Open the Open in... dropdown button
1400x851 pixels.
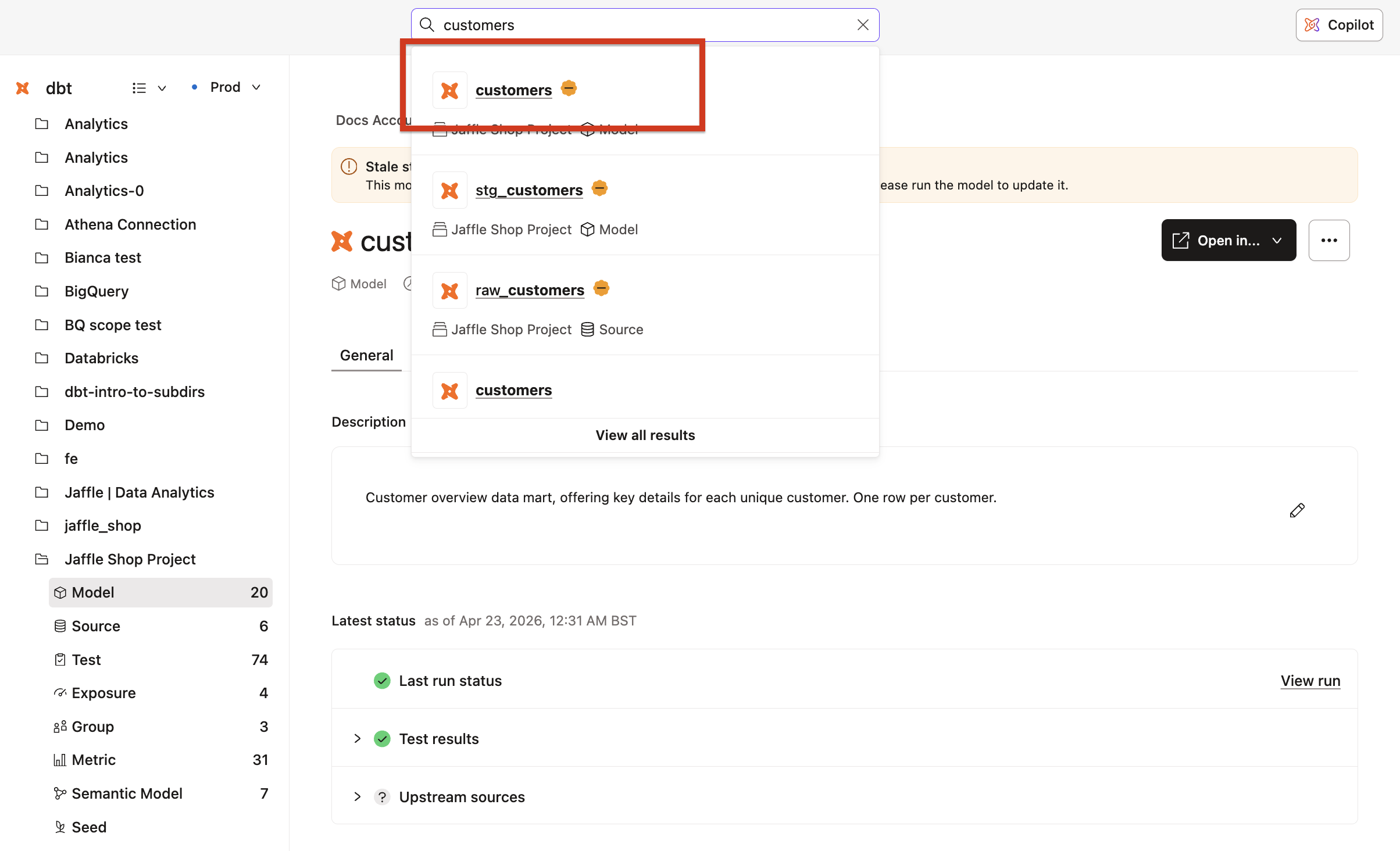coord(1228,240)
